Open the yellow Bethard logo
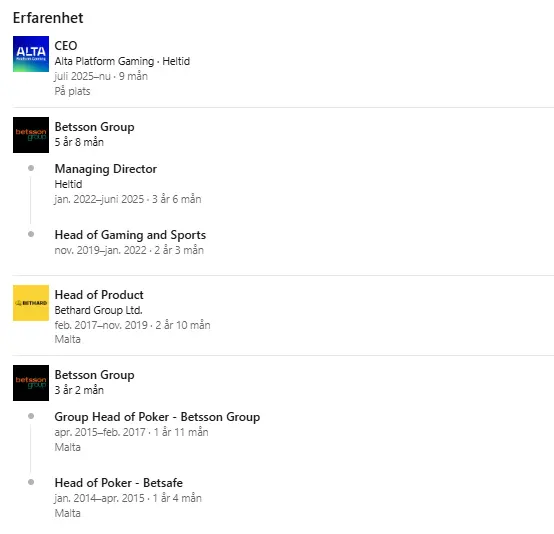The height and width of the screenshot is (534, 554). (x=31, y=303)
